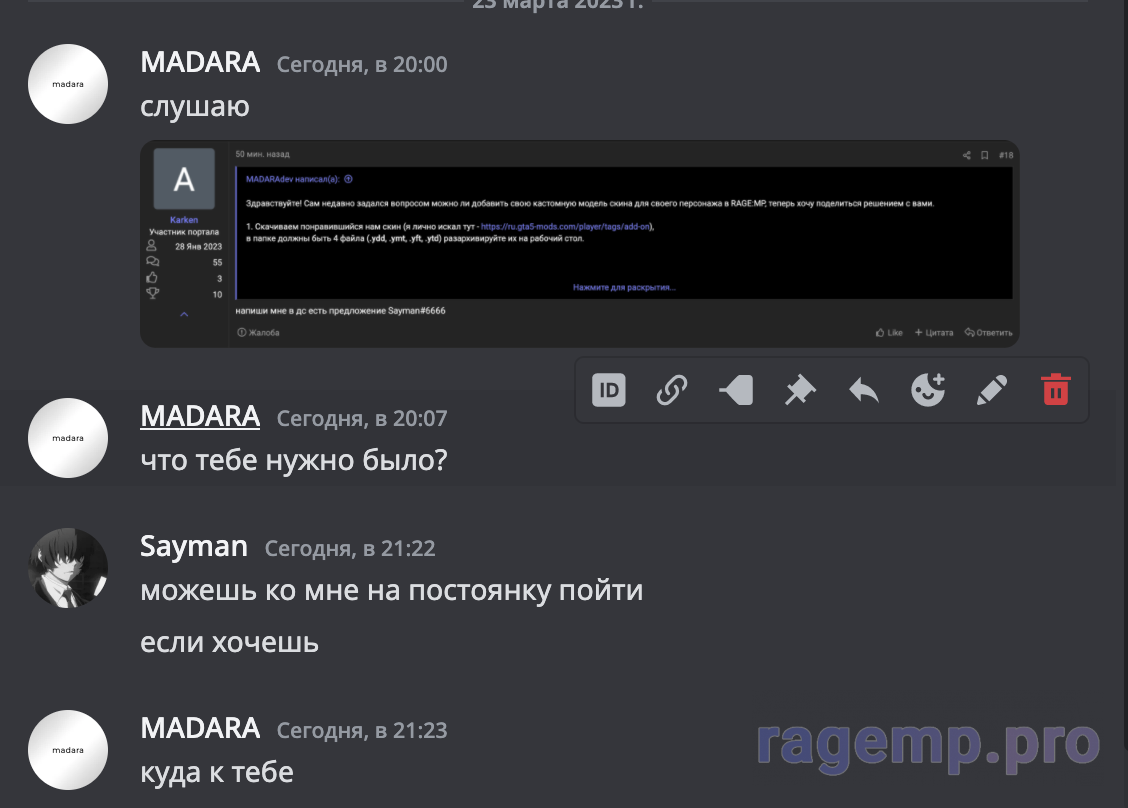Copy message link with chain icon

[672, 390]
